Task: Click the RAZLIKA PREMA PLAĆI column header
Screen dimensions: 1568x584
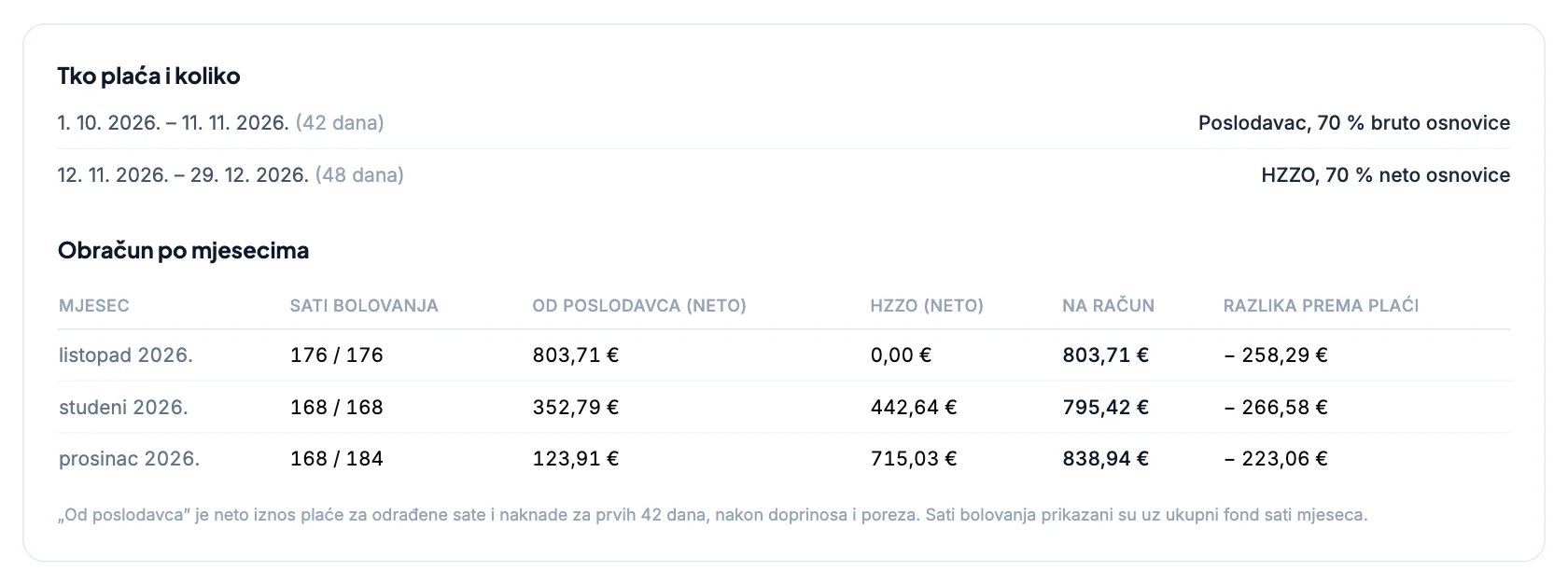Action: click(1321, 306)
